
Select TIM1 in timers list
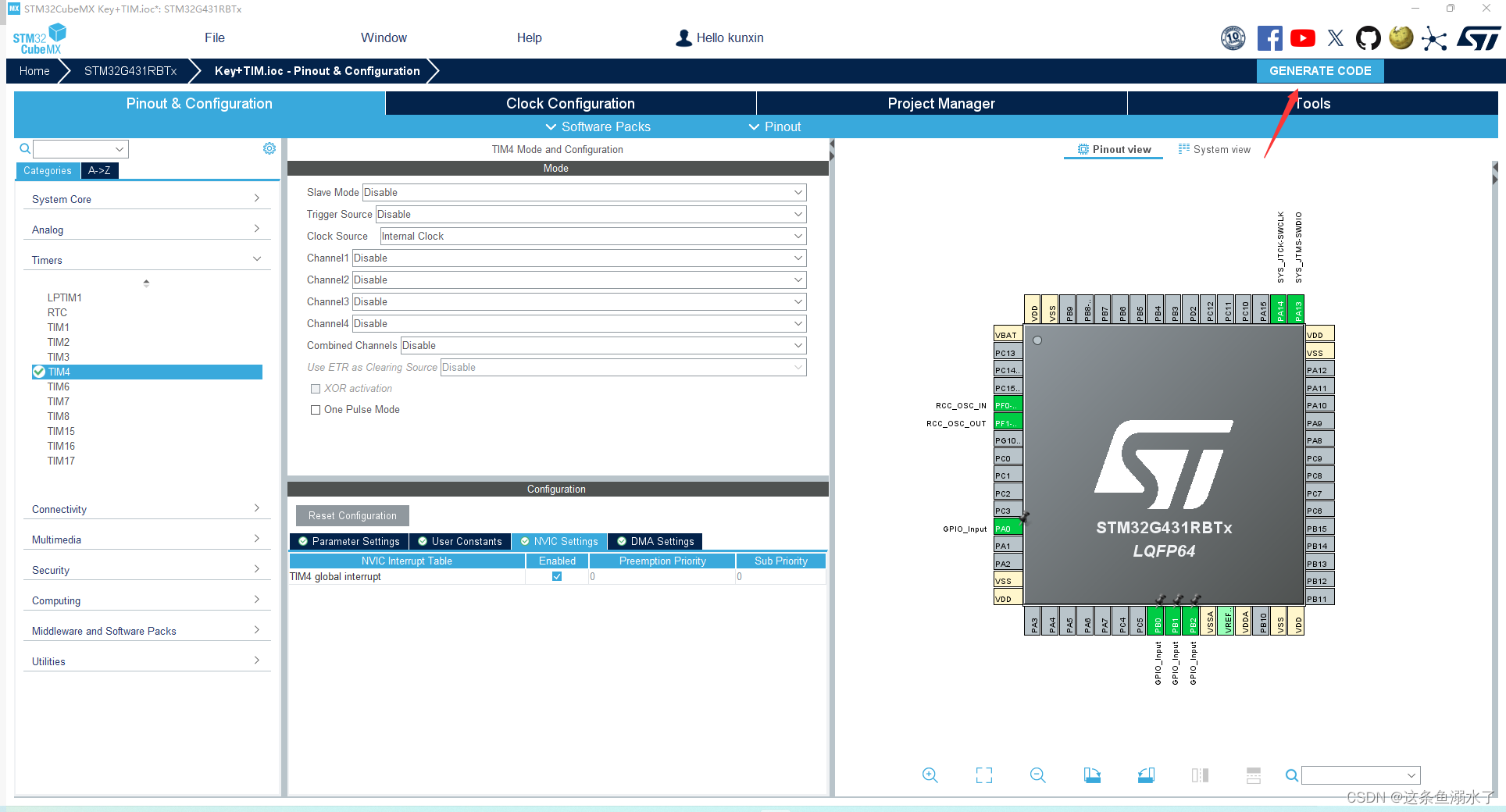click(x=59, y=327)
